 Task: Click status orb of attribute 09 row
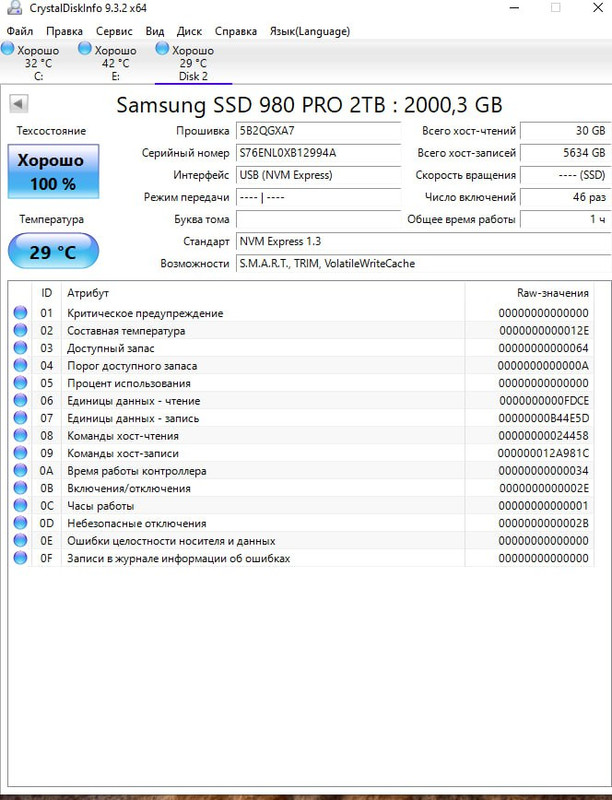coord(20,453)
